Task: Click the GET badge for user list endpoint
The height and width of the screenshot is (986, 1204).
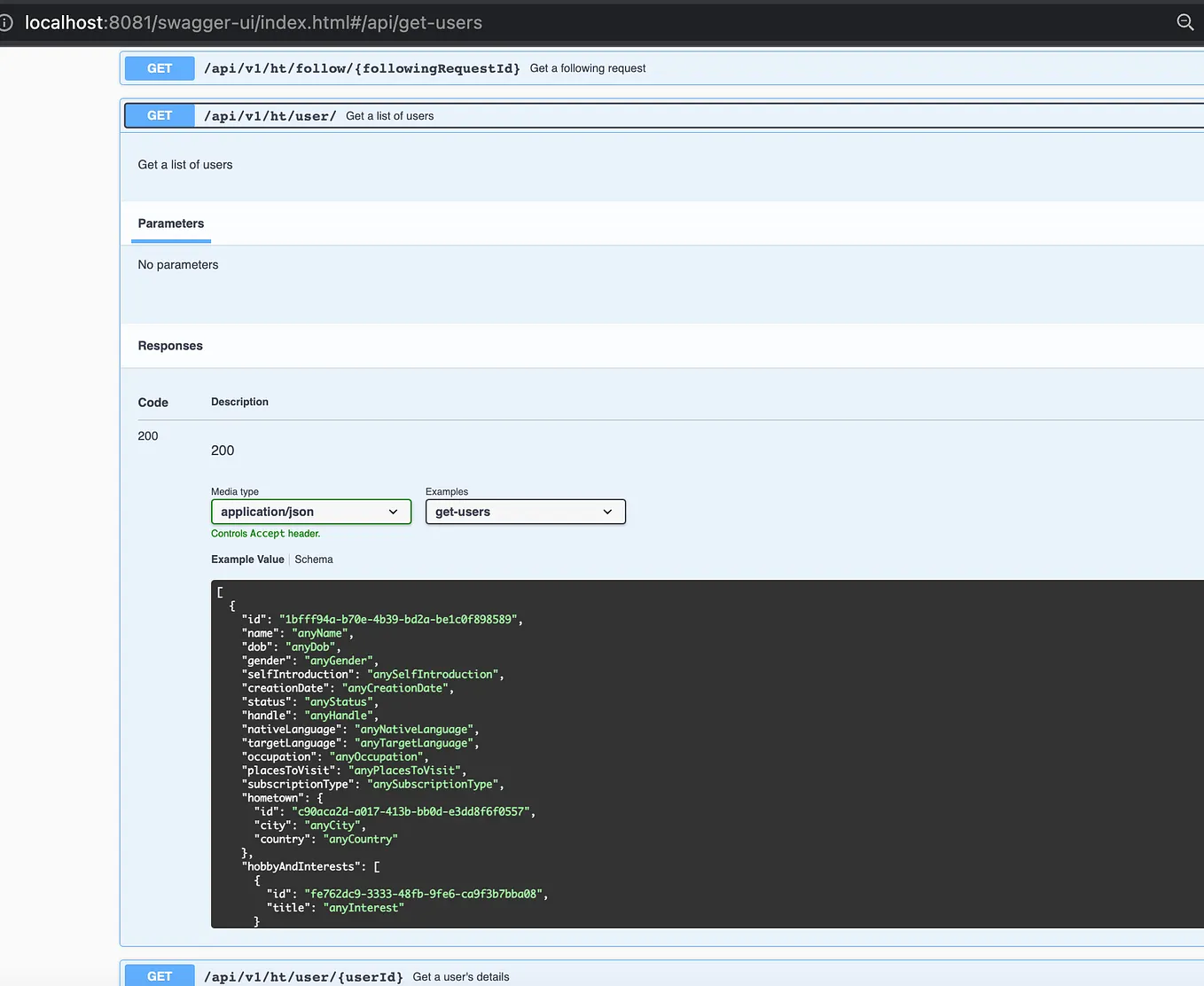Action: click(160, 116)
